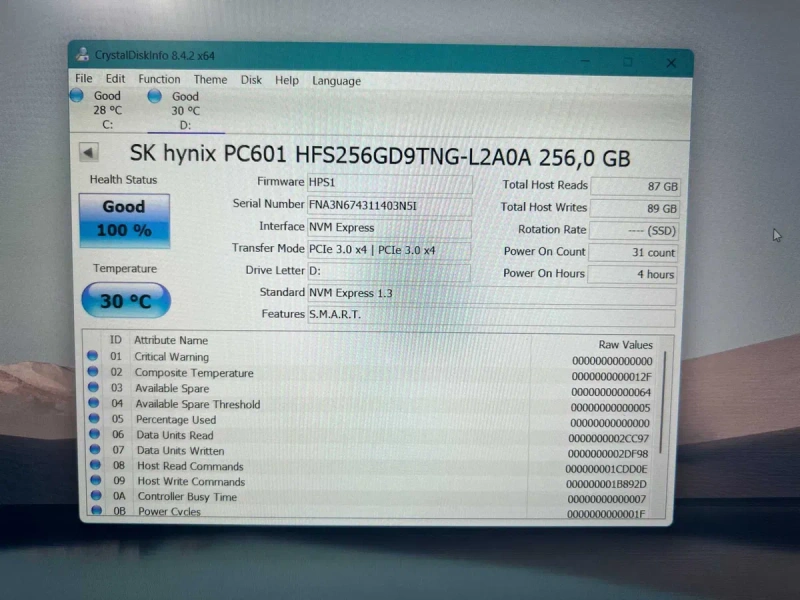Click the ID column header
Viewport: 800px width, 600px height.
point(116,340)
